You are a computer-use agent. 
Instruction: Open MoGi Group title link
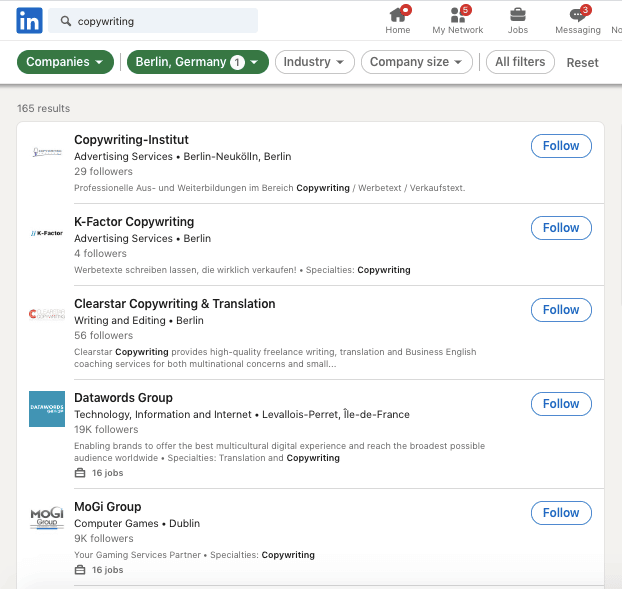pyautogui.click(x=108, y=507)
